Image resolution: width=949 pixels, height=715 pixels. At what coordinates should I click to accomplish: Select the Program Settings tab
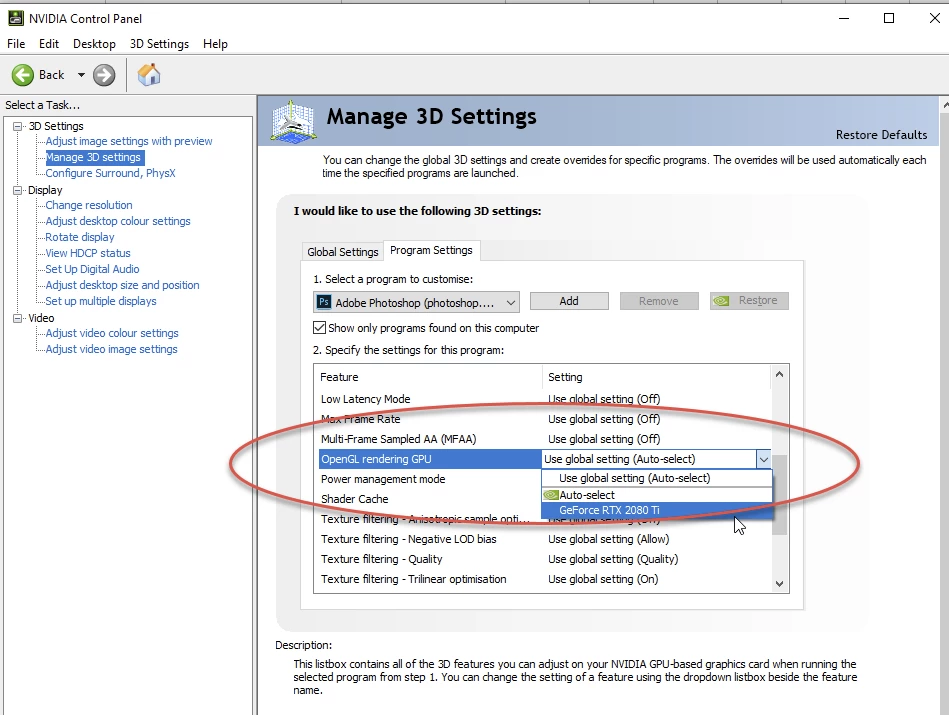pos(432,250)
